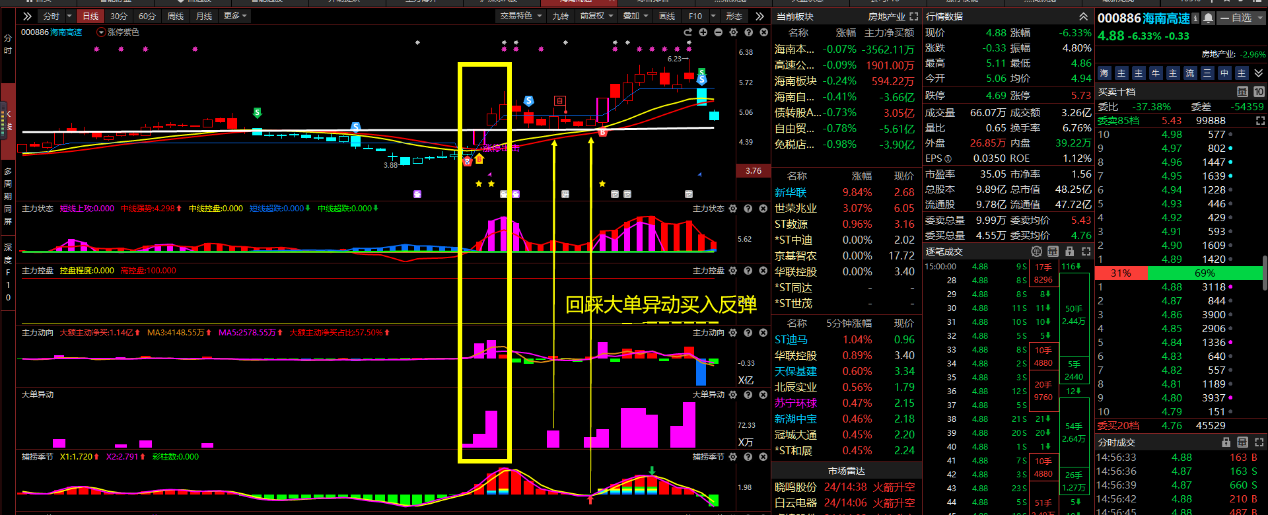Open main chart help question icon

click(x=746, y=33)
